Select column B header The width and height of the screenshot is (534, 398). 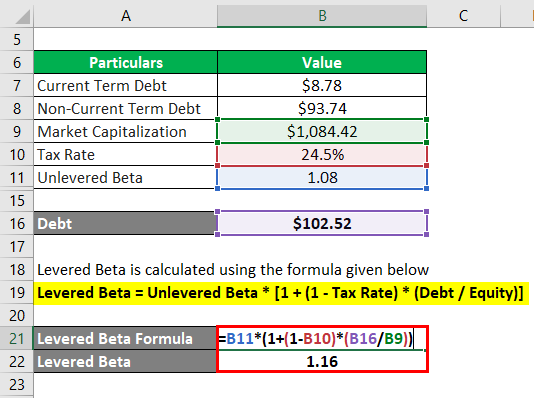click(322, 16)
